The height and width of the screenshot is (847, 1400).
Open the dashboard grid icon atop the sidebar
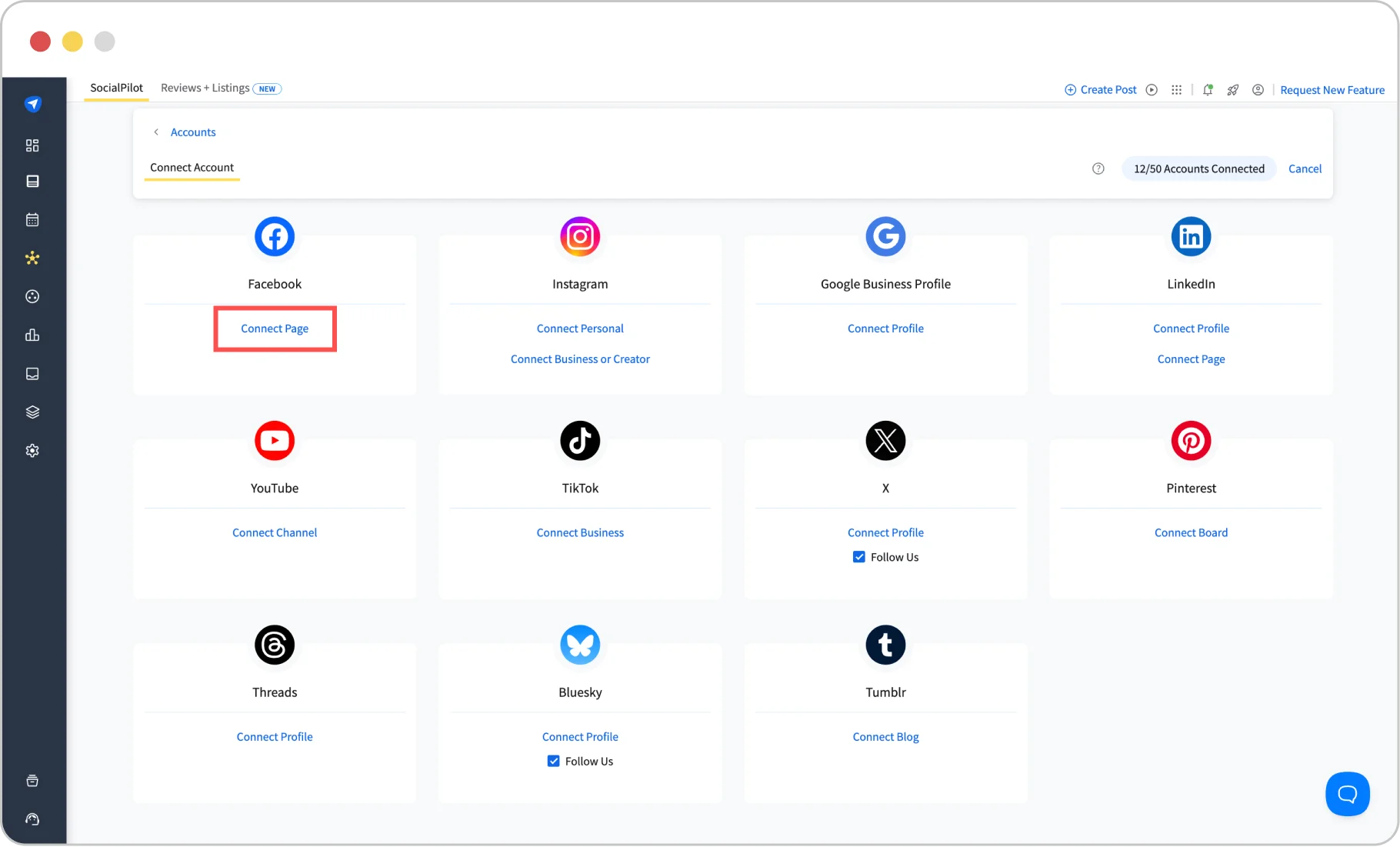32,145
